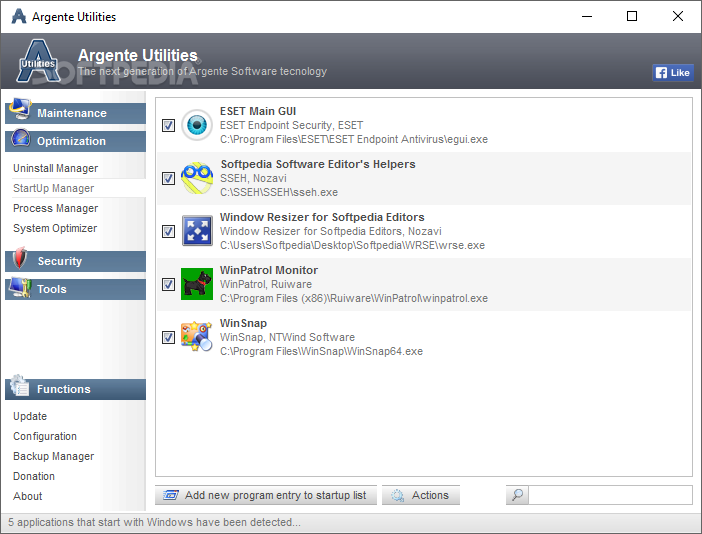702x534 pixels.
Task: Minimize the Argente Utilities window
Action: coord(586,16)
